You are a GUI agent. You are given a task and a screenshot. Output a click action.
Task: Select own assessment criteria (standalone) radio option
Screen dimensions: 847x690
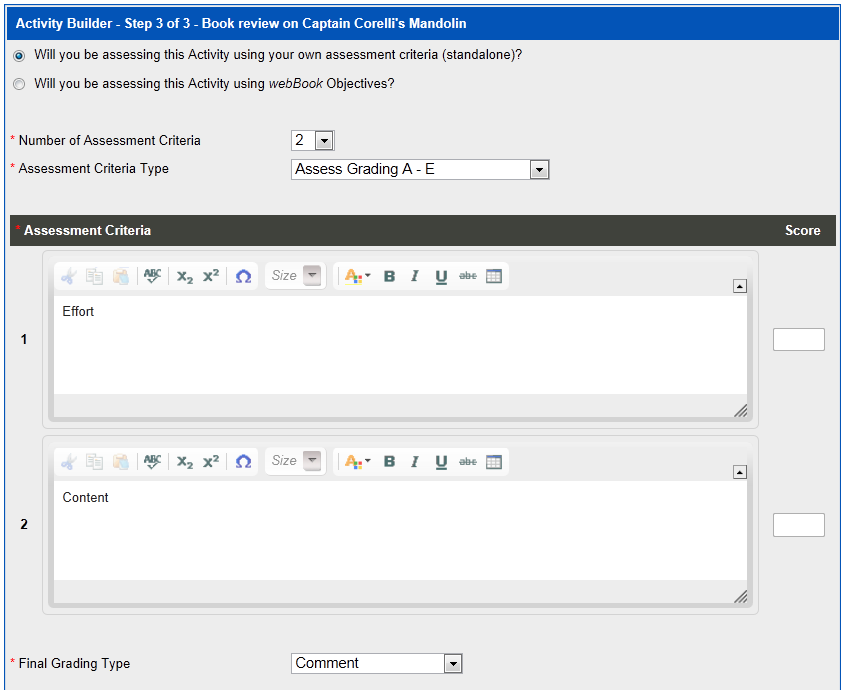coord(19,55)
